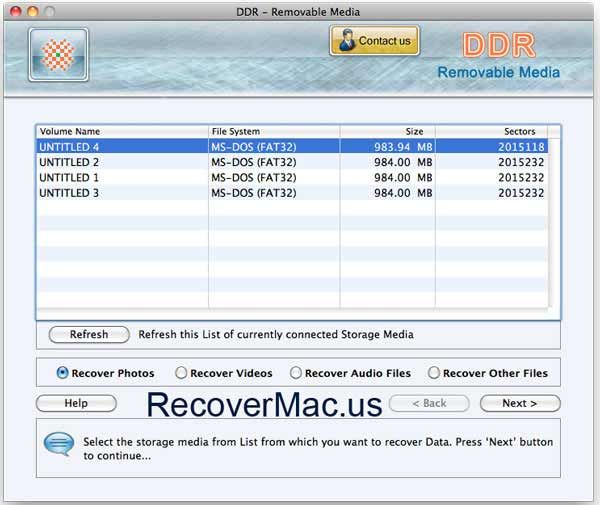Sort by Size column header
The height and width of the screenshot is (505, 600).
click(387, 132)
